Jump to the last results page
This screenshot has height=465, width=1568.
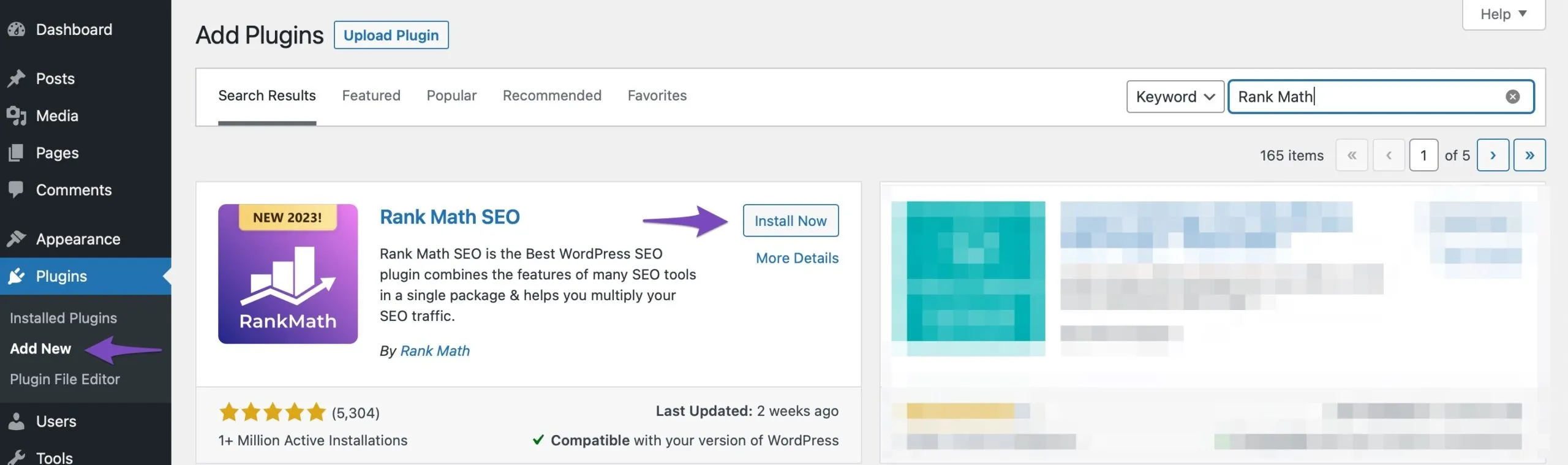pos(1529,155)
